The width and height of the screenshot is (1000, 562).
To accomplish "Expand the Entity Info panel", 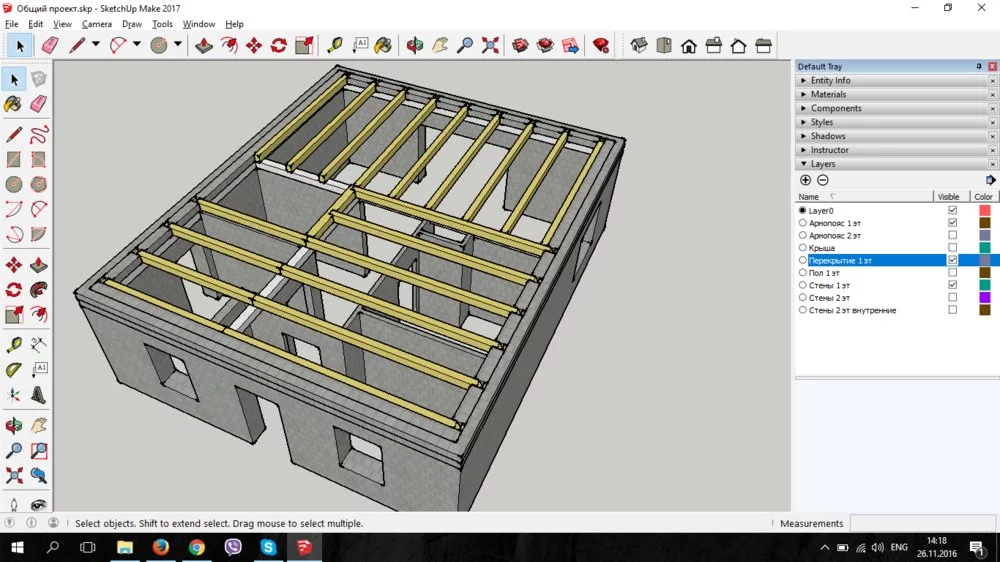I will (830, 80).
